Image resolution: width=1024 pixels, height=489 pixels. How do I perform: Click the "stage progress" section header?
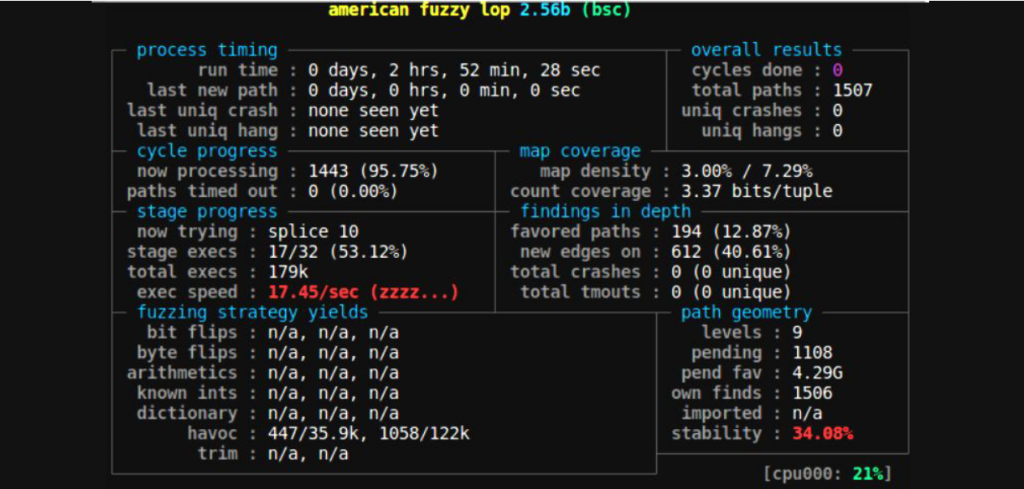coord(207,211)
